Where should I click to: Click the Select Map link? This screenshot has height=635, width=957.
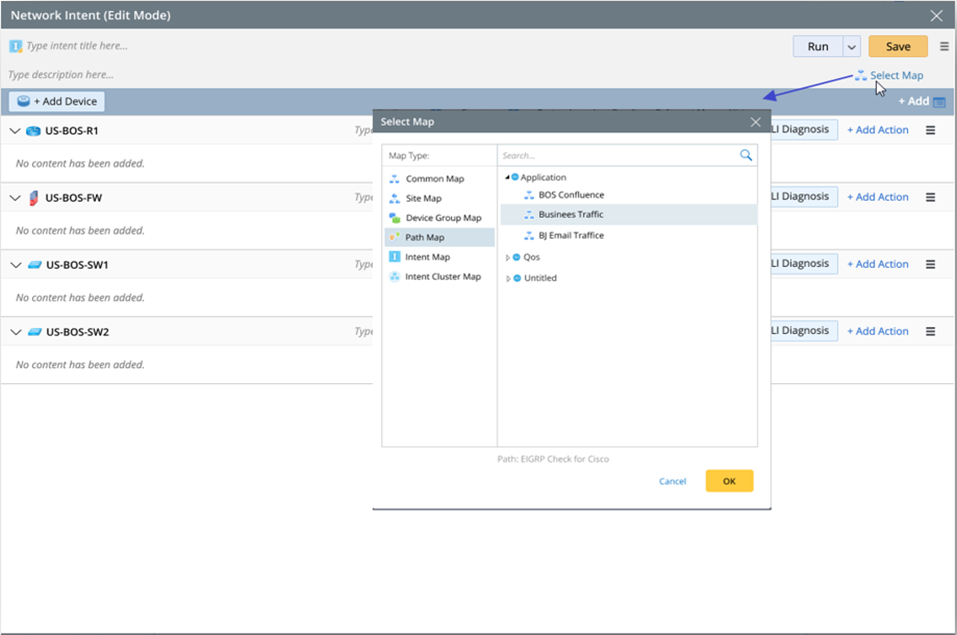[896, 75]
